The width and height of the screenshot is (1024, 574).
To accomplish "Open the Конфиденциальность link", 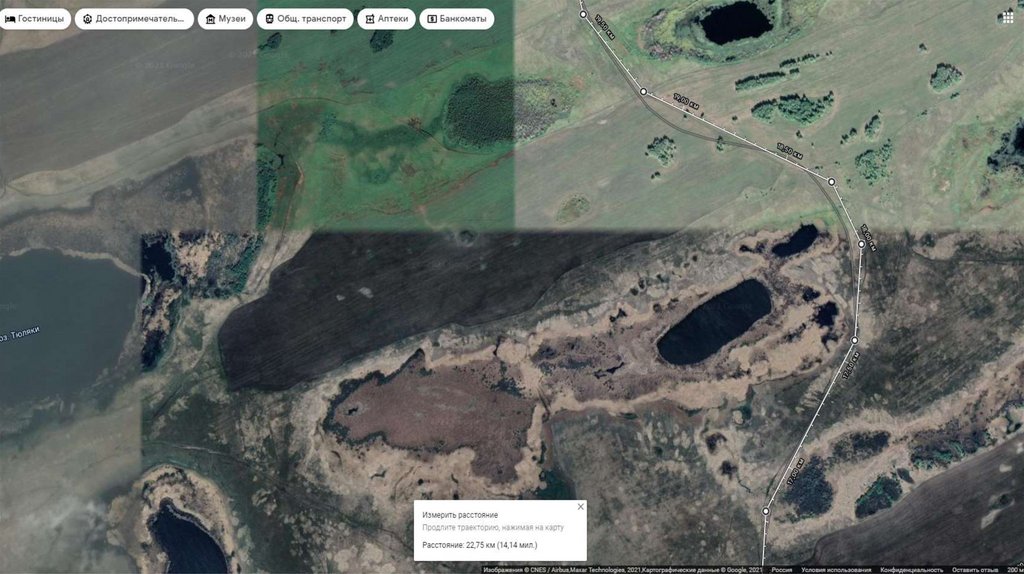I will click(x=910, y=570).
